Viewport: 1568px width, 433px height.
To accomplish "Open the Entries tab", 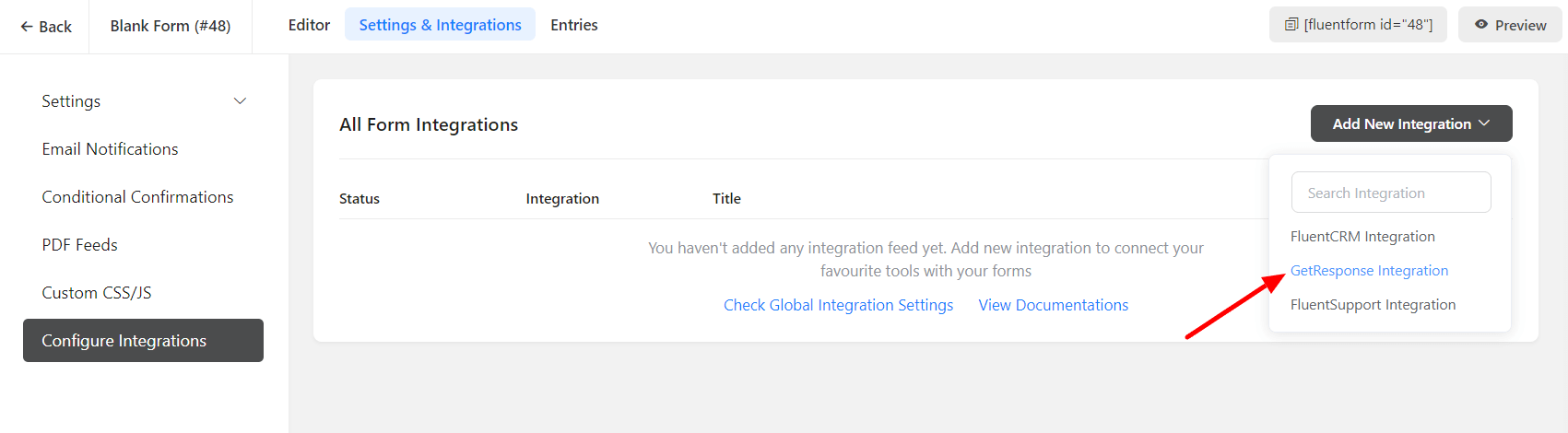I will click(573, 25).
